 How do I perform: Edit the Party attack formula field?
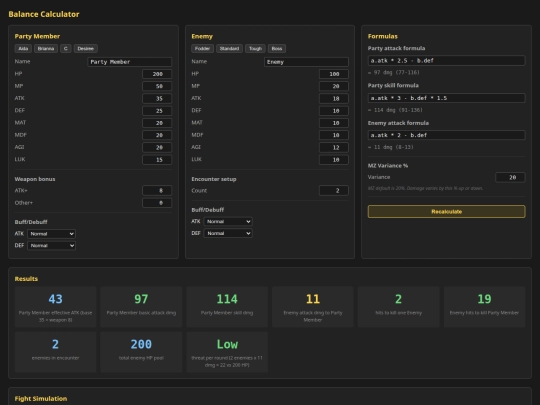coord(446,61)
